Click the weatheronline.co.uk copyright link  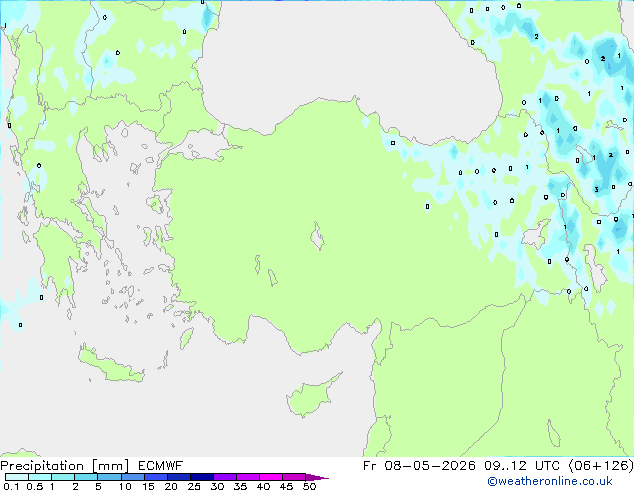pos(550,481)
